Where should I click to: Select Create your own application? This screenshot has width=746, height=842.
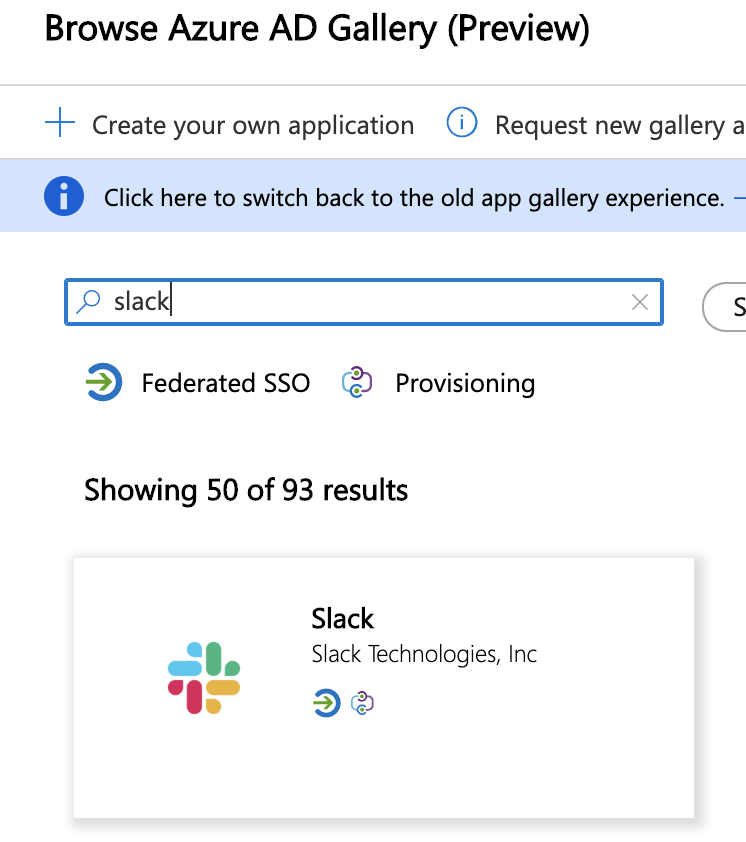pos(252,125)
